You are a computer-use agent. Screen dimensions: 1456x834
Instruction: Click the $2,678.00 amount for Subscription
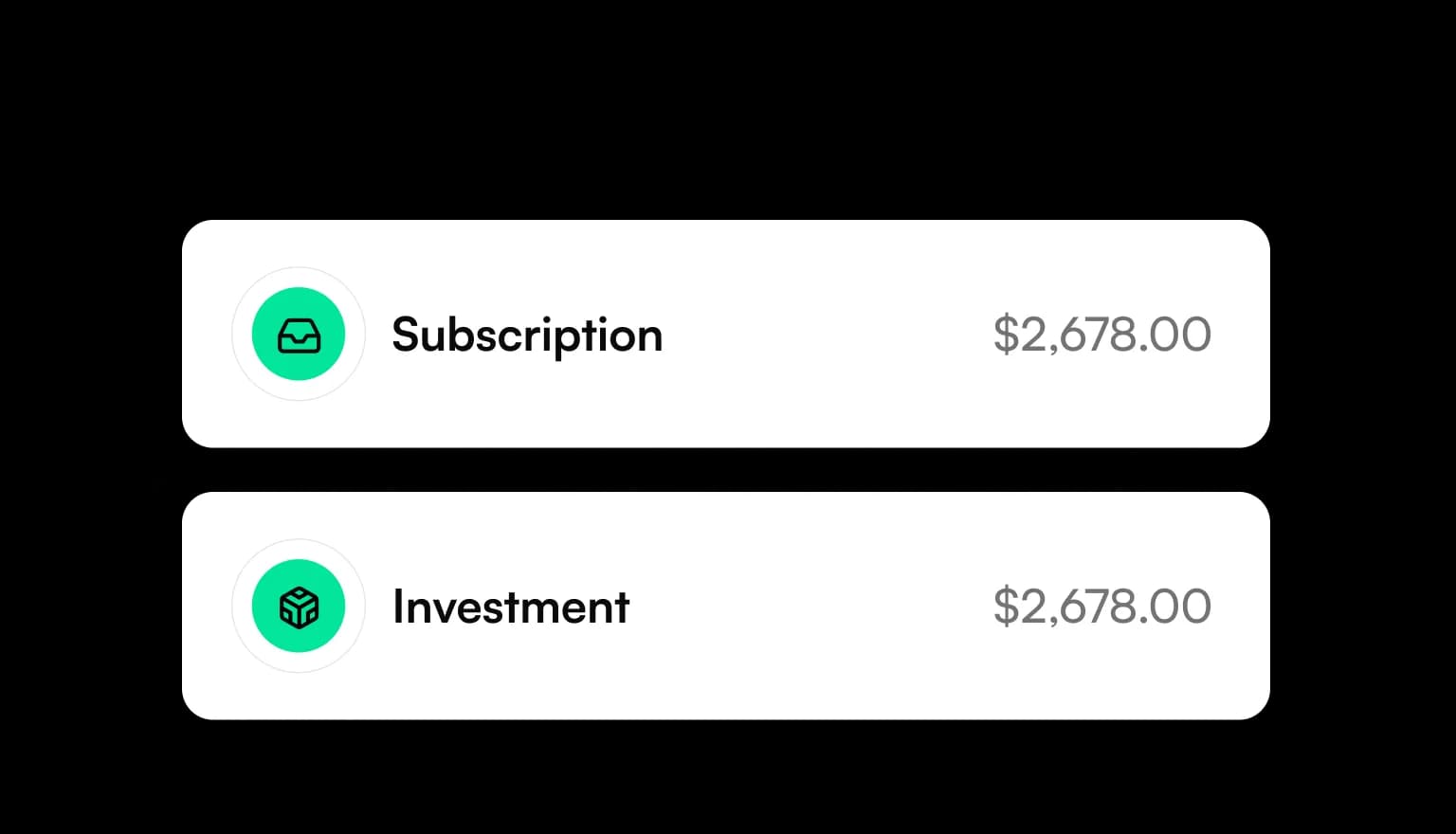(1101, 334)
